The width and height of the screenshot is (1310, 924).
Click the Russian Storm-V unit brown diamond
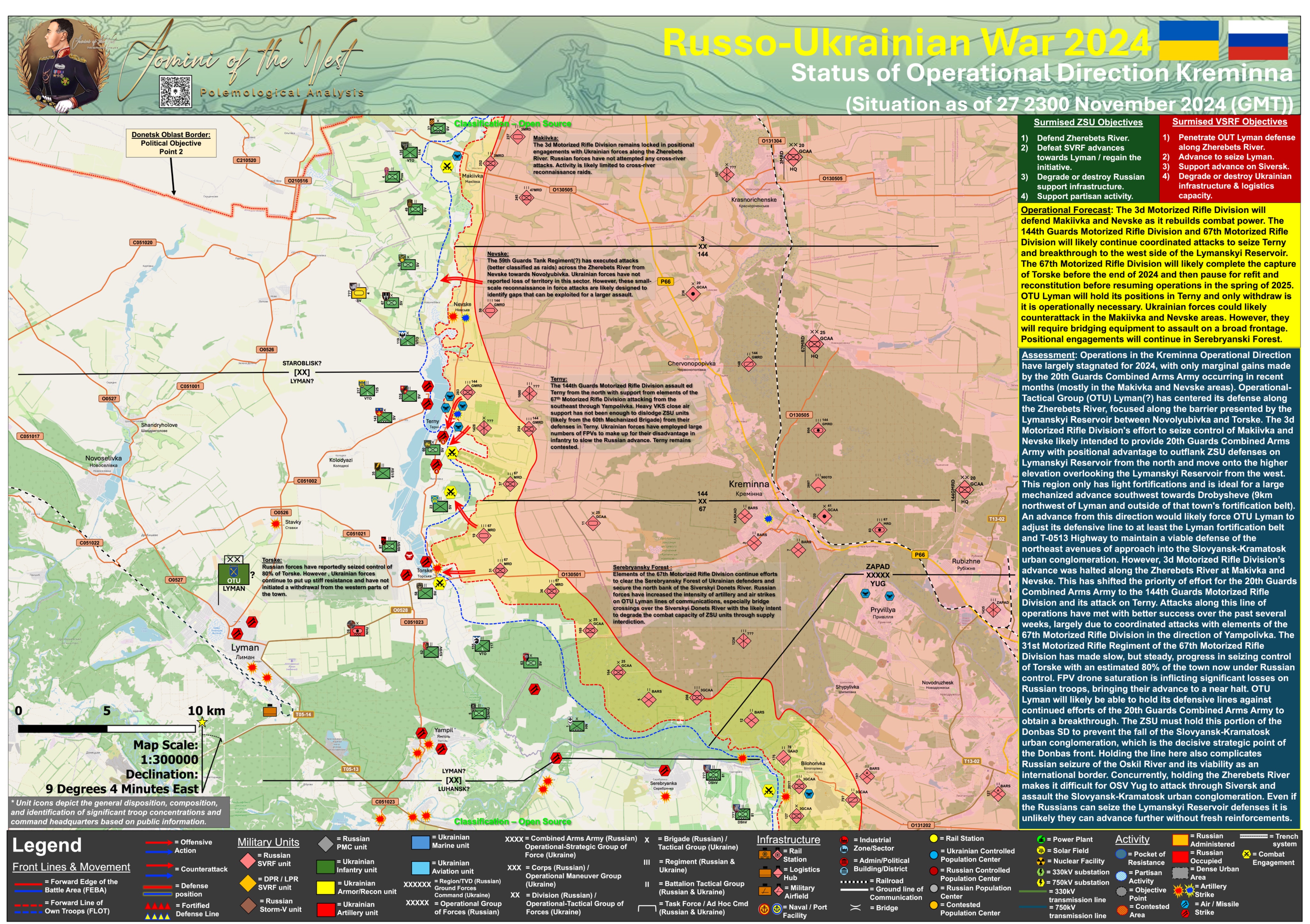point(248,906)
